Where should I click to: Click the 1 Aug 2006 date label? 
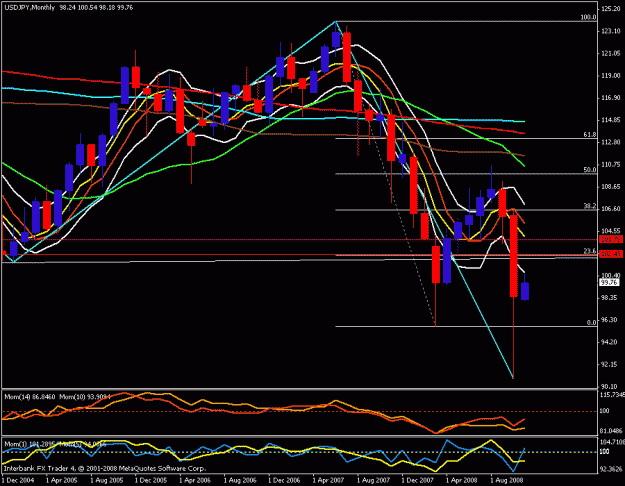[x=240, y=480]
